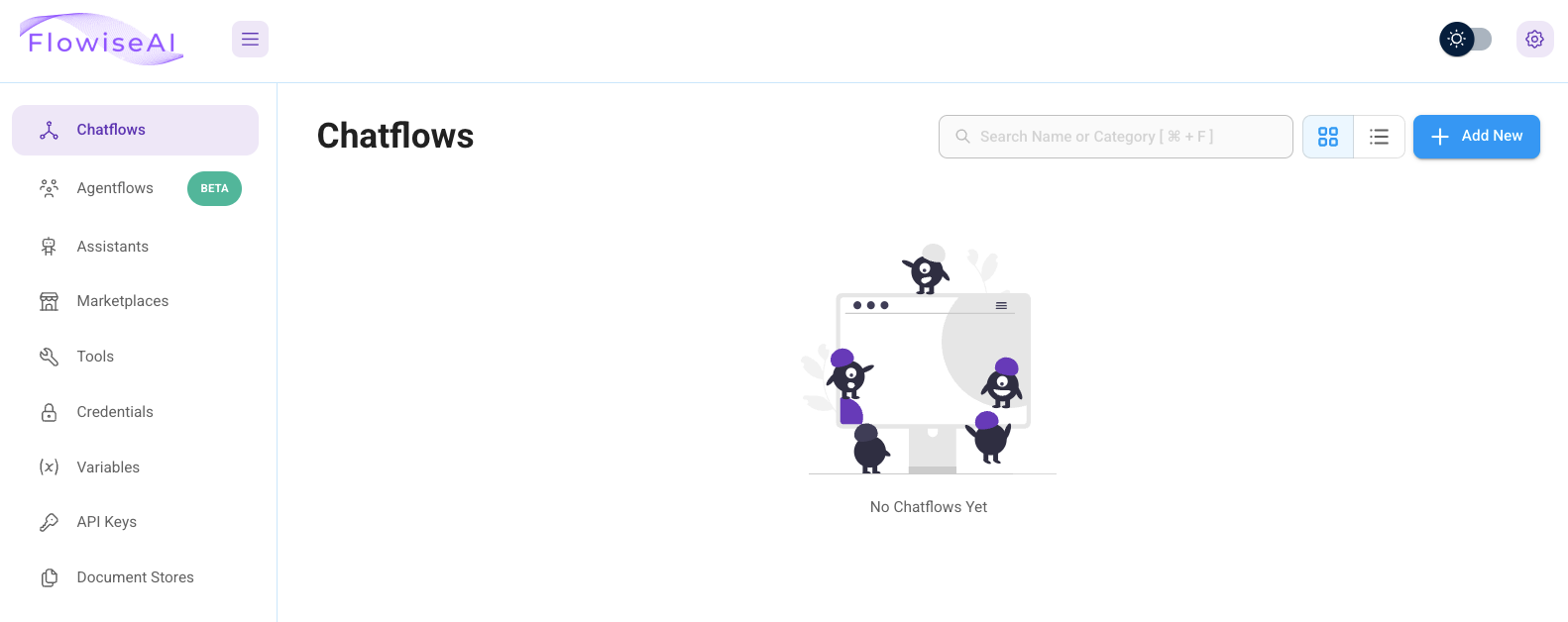Viewport: 1568px width, 622px height.
Task: Open Document Stores menu item
Action: [x=135, y=577]
